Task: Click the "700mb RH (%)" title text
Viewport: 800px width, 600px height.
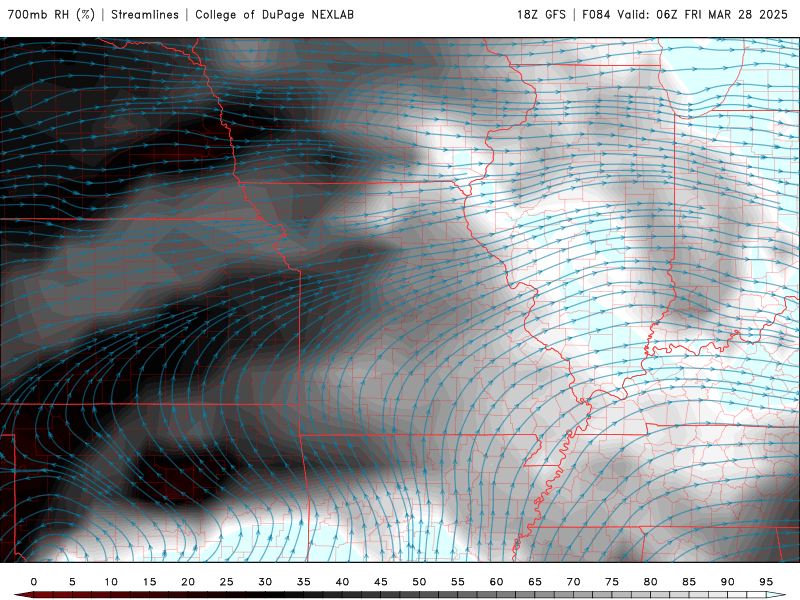Action: (x=52, y=15)
